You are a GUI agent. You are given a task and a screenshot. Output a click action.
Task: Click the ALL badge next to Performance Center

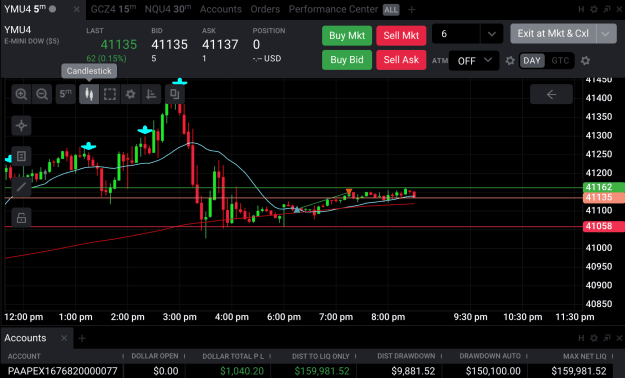click(391, 10)
